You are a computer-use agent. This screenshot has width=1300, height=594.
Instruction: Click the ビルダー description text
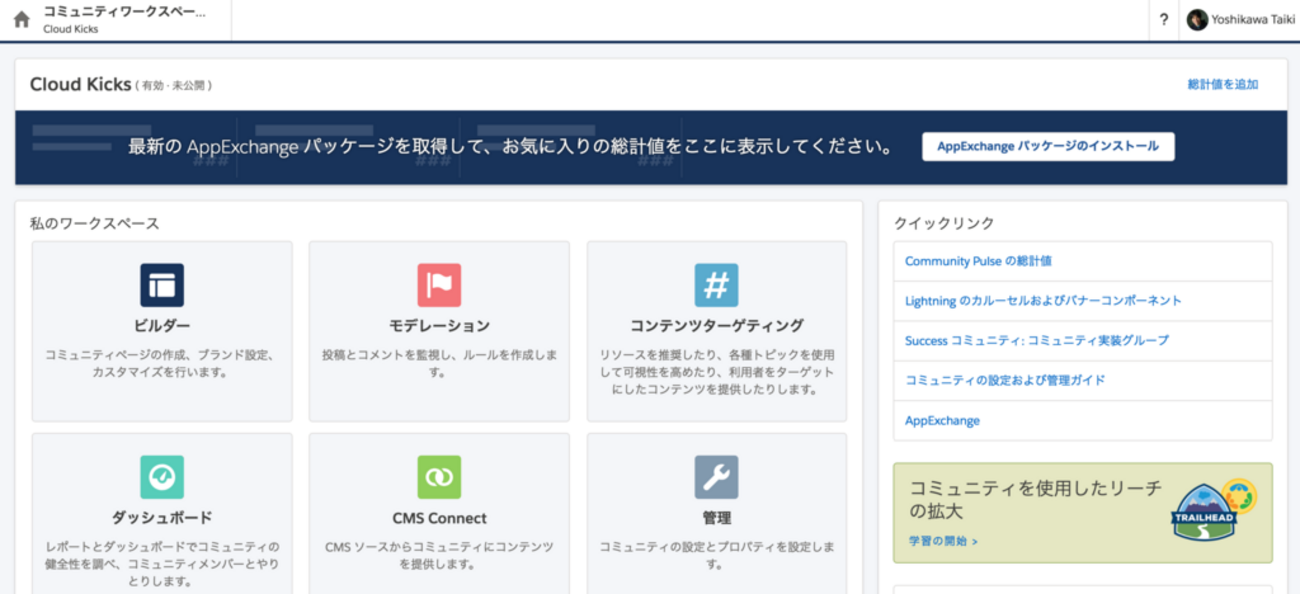tap(162, 364)
